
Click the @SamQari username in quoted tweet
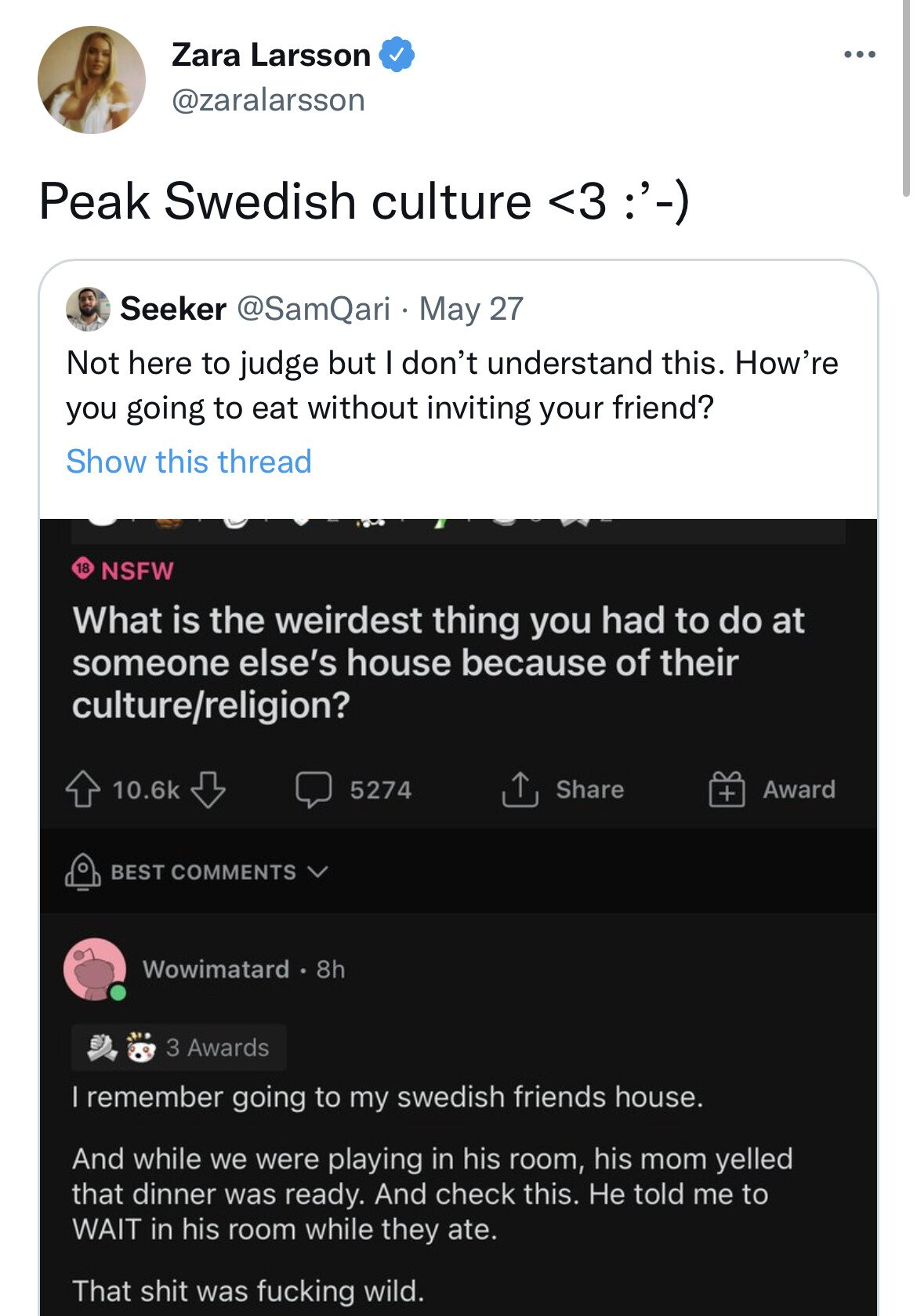[313, 309]
